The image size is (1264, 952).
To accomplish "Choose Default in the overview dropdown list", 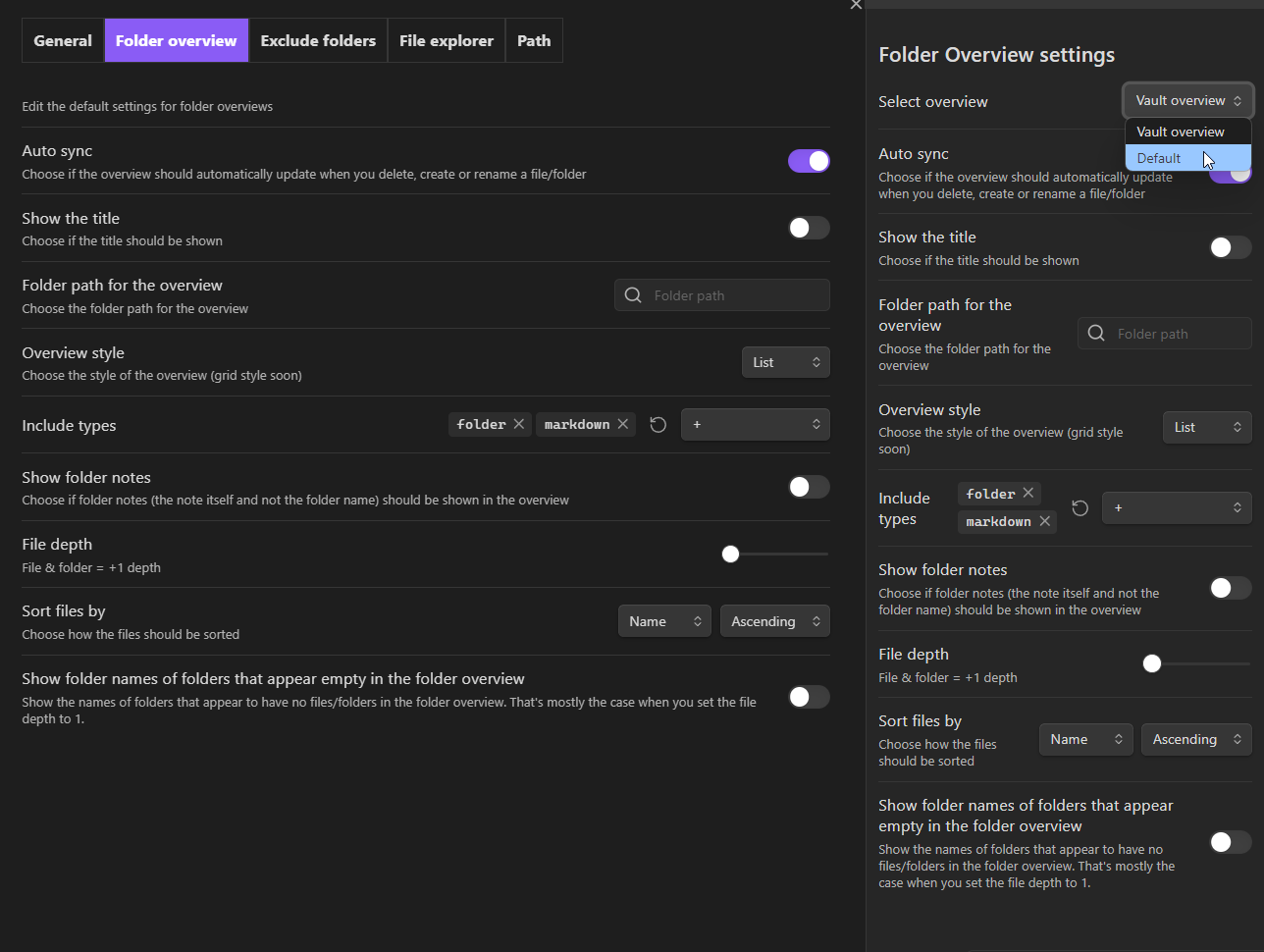I will tap(1188, 158).
